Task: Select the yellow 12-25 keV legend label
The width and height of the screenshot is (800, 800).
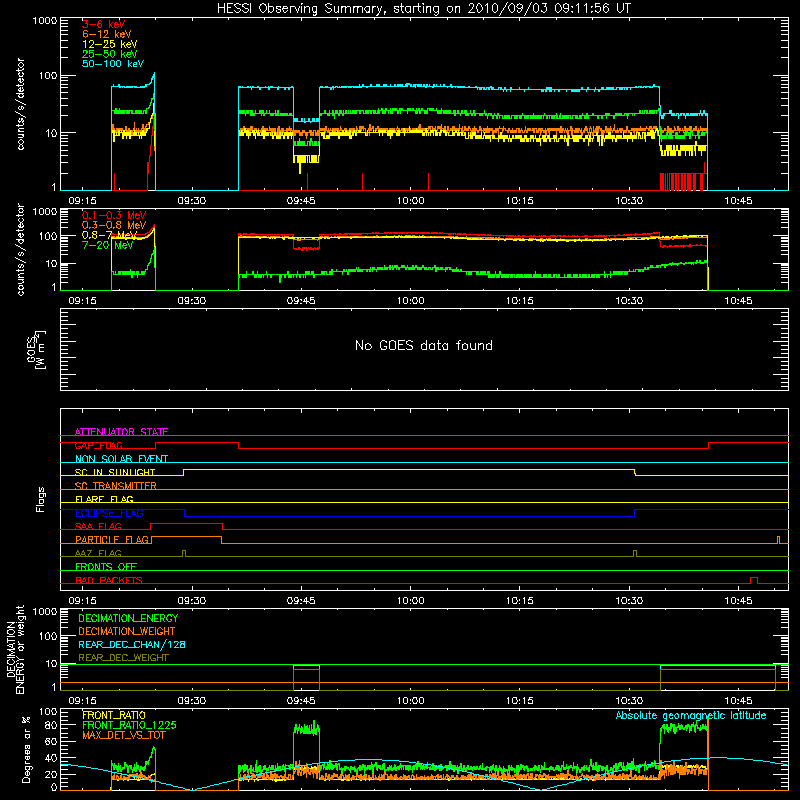Action: tap(110, 44)
